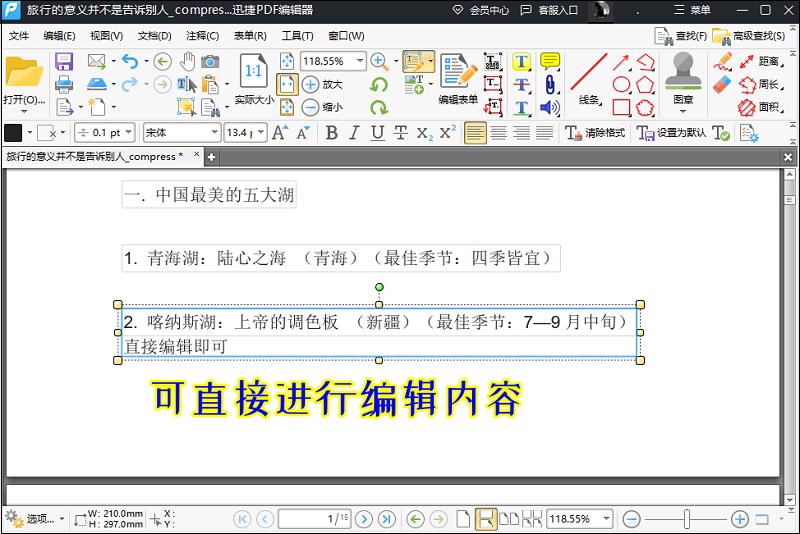Viewport: 800px width, 534px height.
Task: Click the Zoom out 缩小 button
Action: tap(322, 107)
